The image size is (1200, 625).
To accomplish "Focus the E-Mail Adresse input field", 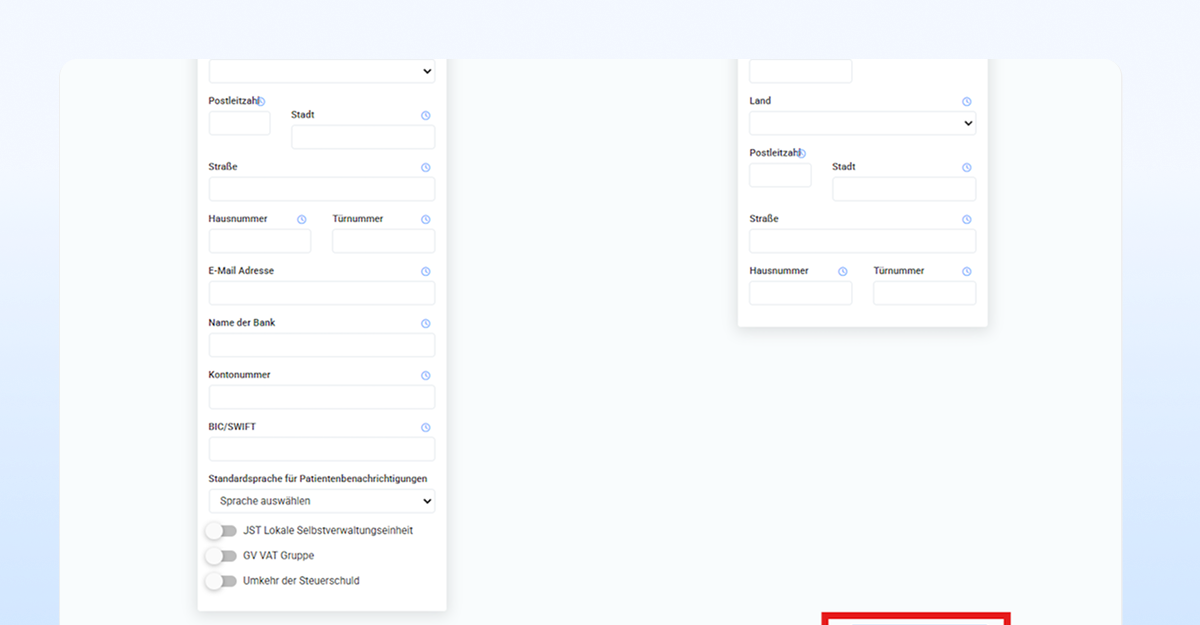I will (x=322, y=293).
